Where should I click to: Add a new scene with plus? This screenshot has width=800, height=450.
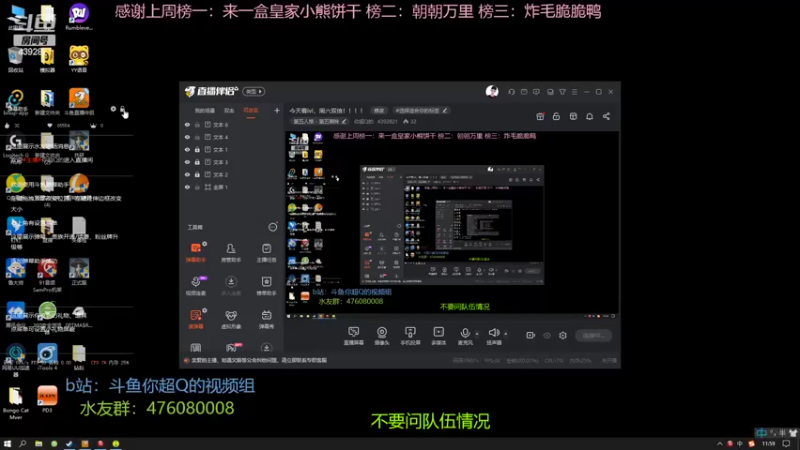click(277, 110)
